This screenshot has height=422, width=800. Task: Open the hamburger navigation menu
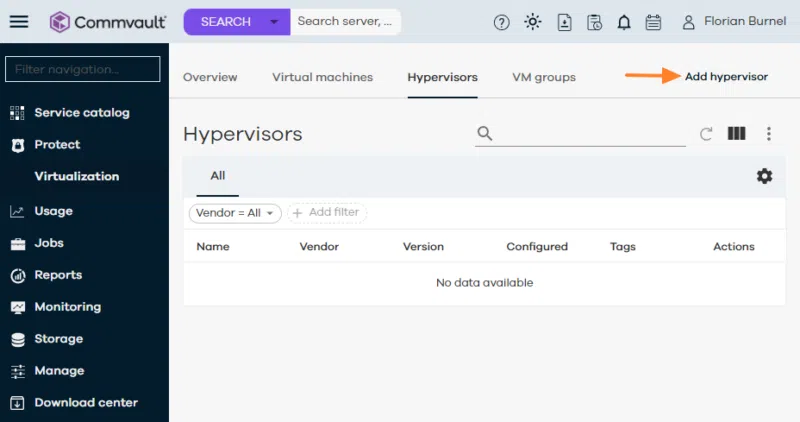point(19,22)
